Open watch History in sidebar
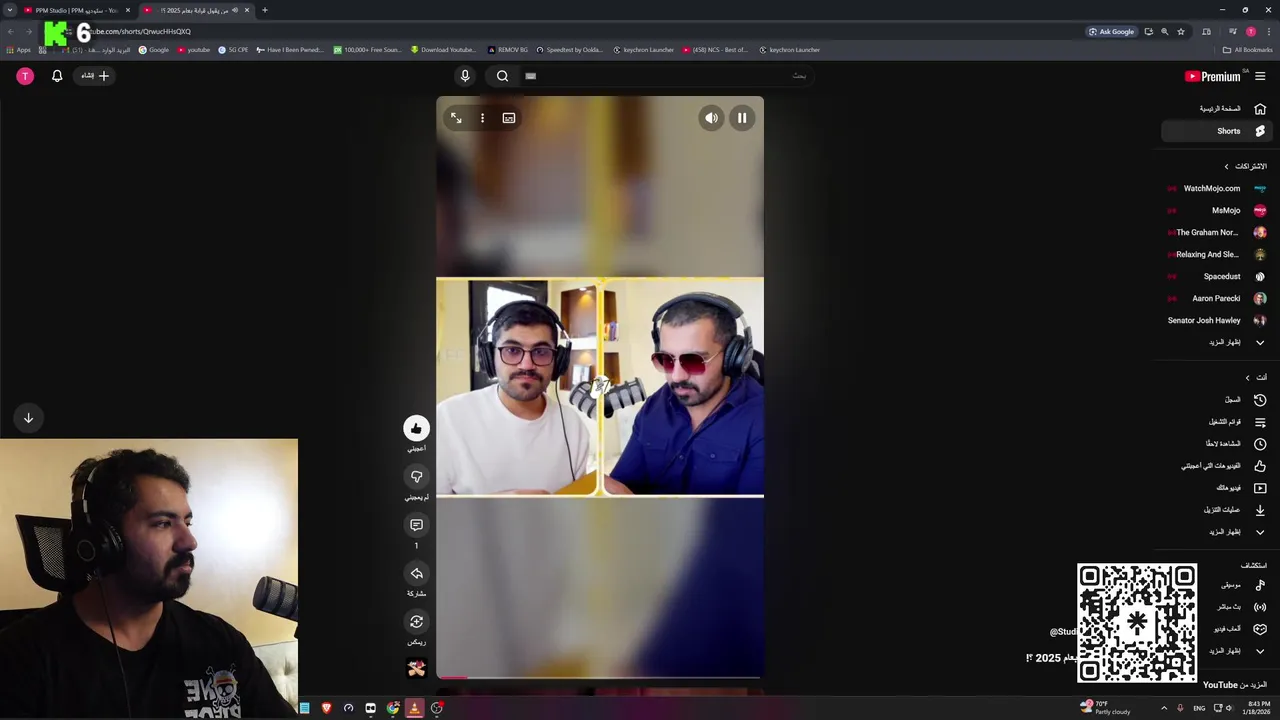The image size is (1280, 720). (x=1217, y=400)
